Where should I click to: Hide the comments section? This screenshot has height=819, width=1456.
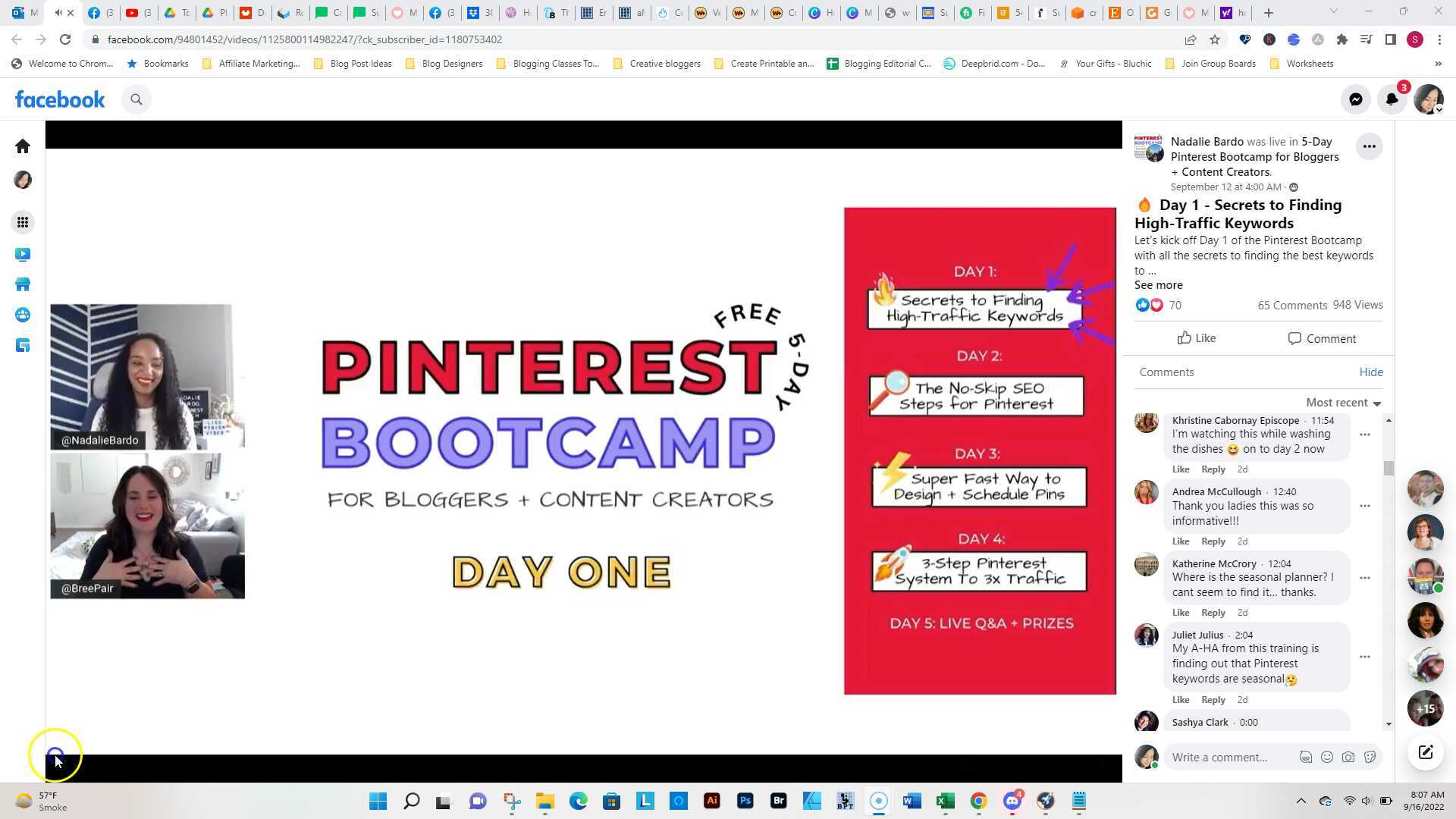tap(1370, 372)
